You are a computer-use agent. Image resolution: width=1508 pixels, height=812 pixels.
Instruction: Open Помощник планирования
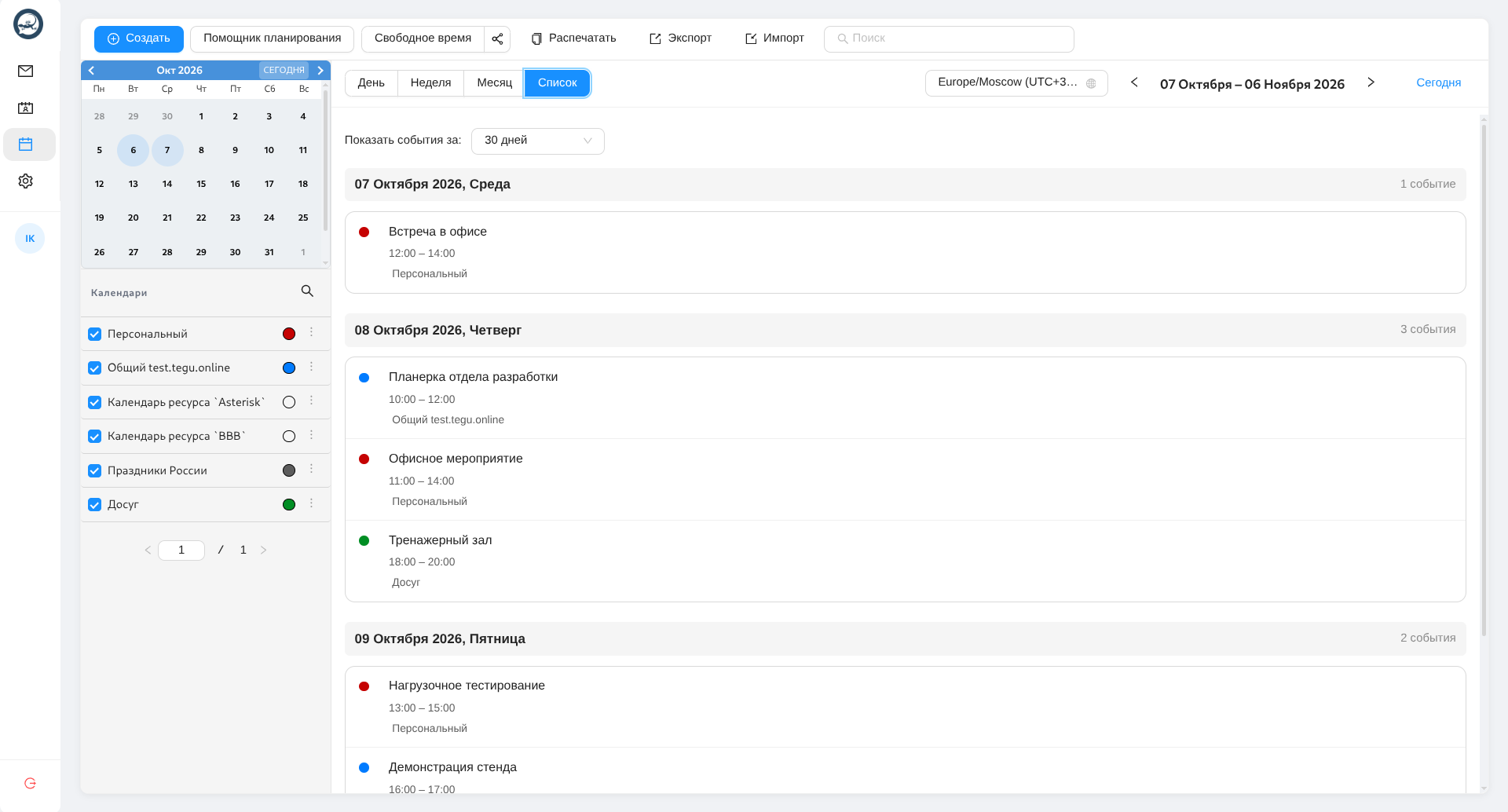point(273,38)
